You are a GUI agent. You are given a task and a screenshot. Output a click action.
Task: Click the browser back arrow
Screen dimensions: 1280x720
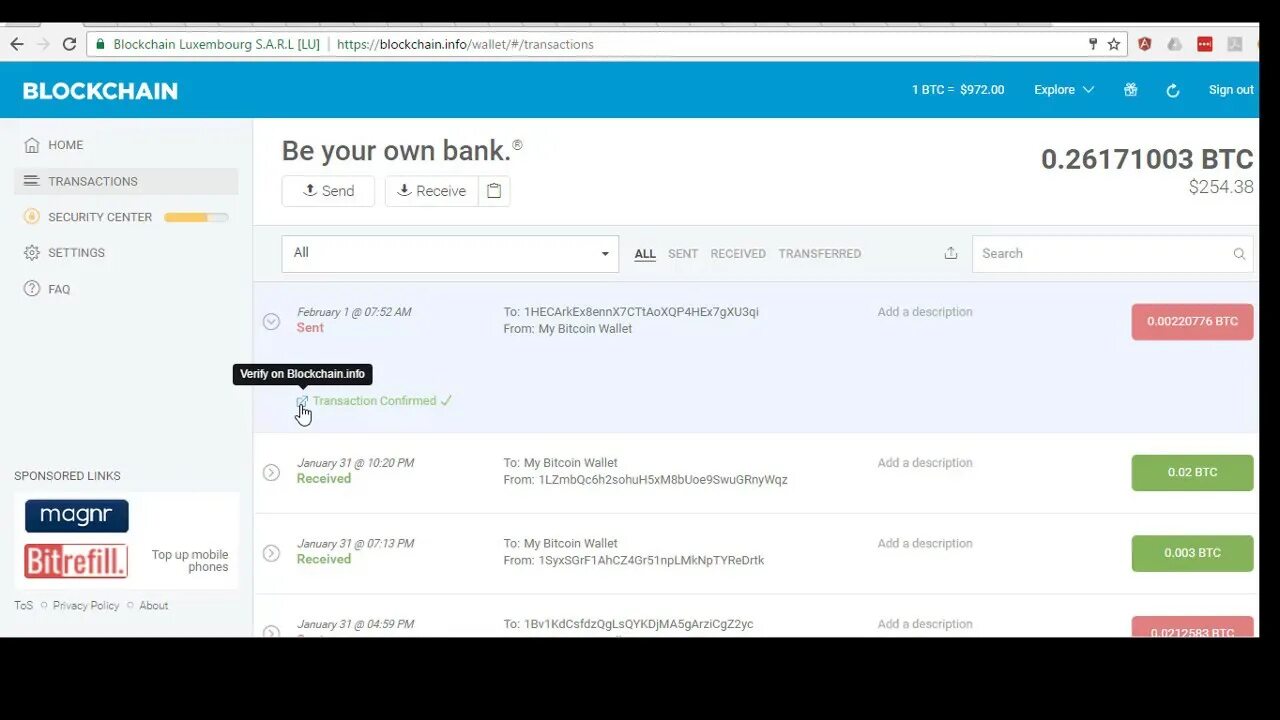point(17,44)
